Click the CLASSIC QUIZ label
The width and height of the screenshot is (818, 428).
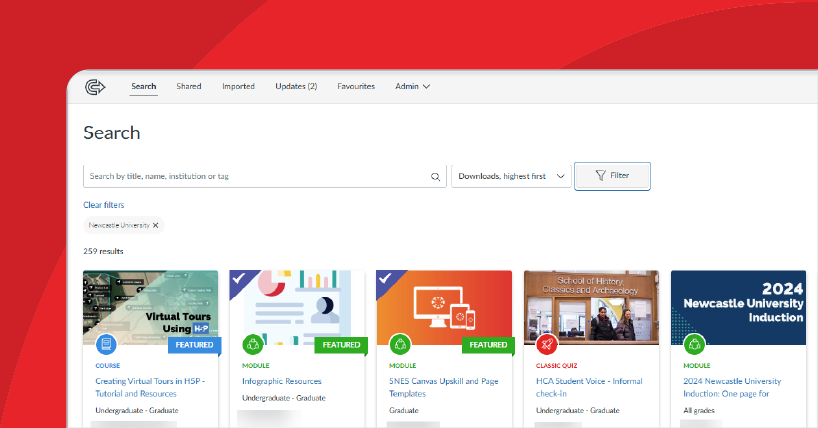[x=557, y=366]
